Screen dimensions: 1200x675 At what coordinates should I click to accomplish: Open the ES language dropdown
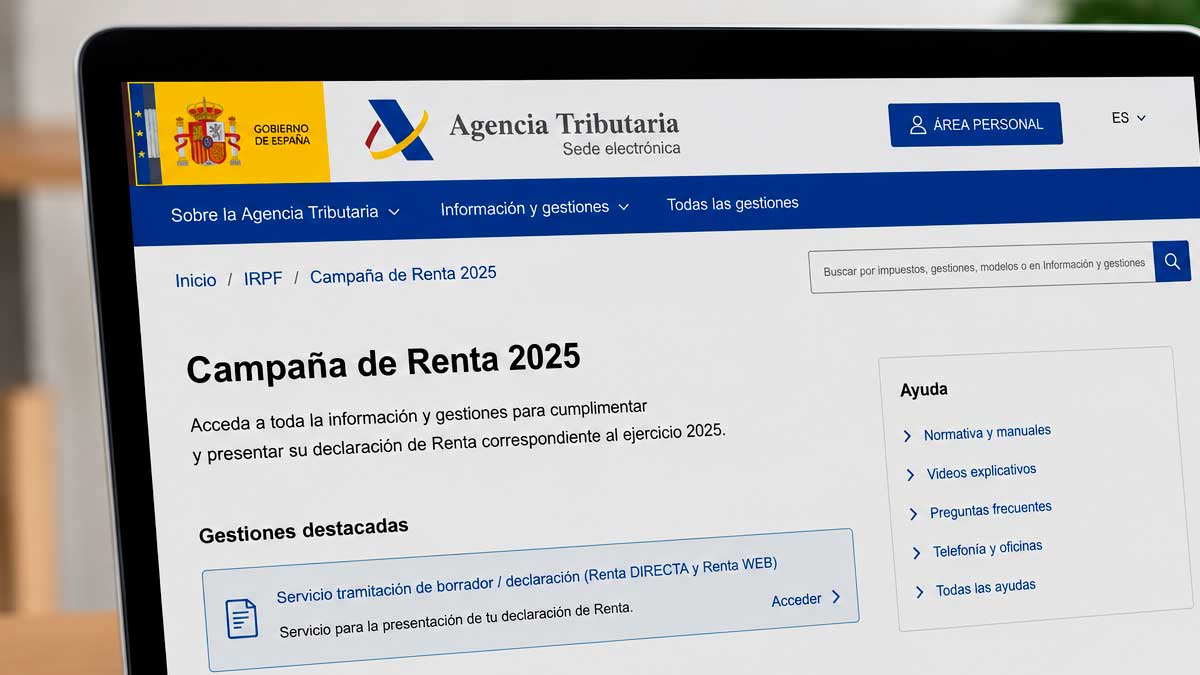coord(1128,118)
